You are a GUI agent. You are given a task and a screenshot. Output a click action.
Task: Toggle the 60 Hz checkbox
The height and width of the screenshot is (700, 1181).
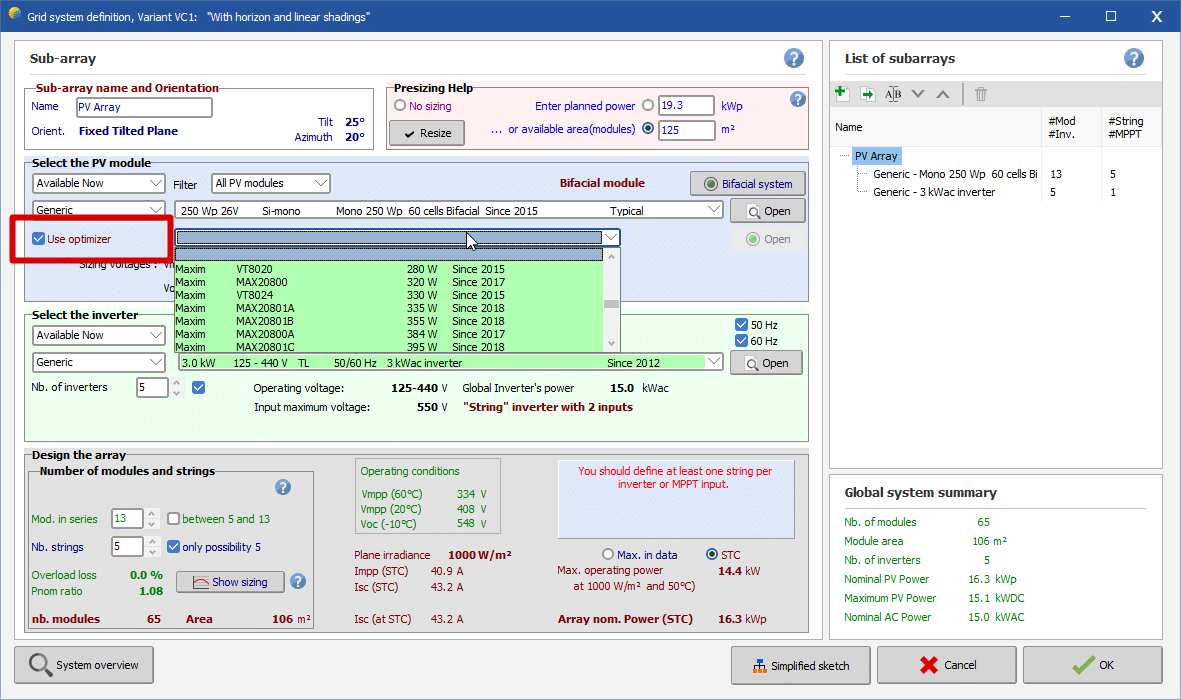click(741, 341)
